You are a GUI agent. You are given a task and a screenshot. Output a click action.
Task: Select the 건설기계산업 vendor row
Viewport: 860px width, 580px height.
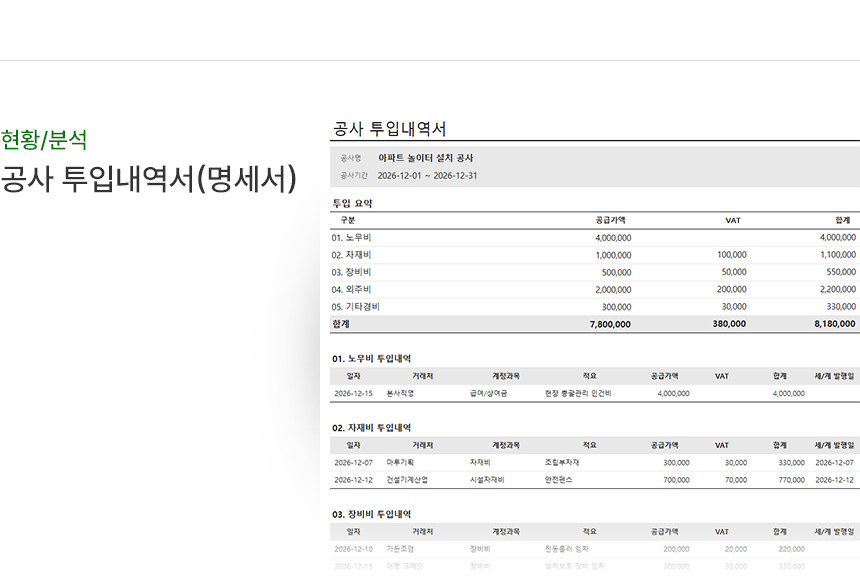(x=406, y=480)
